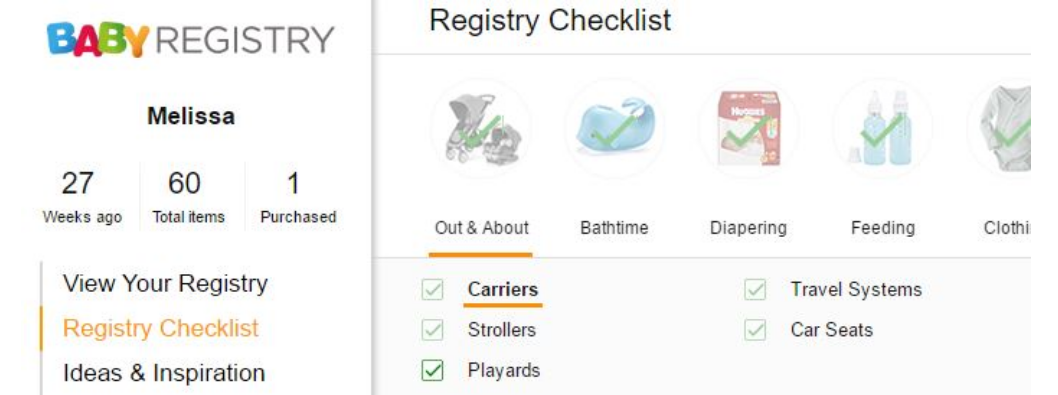Open the Feeding tab label
1058x395 pixels.
click(x=883, y=228)
